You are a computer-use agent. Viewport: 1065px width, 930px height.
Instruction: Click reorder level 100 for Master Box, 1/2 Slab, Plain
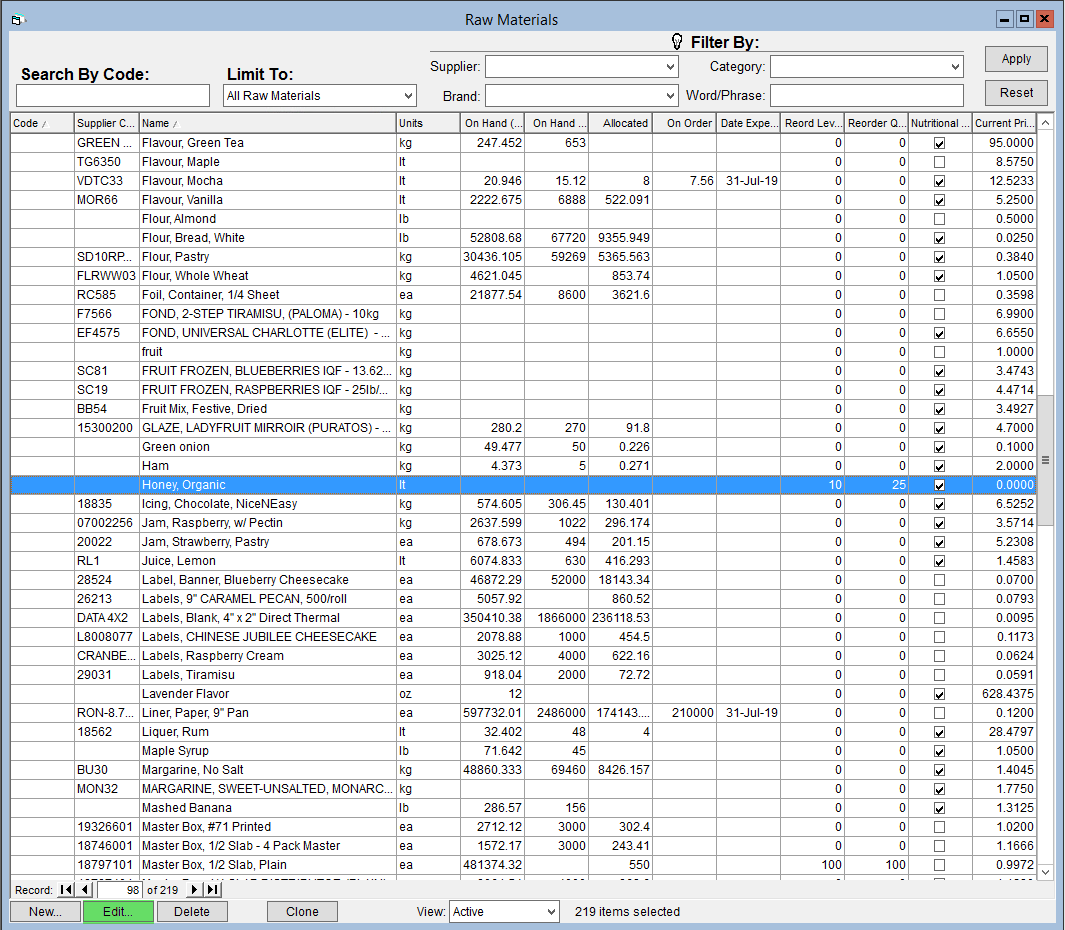tap(812, 865)
